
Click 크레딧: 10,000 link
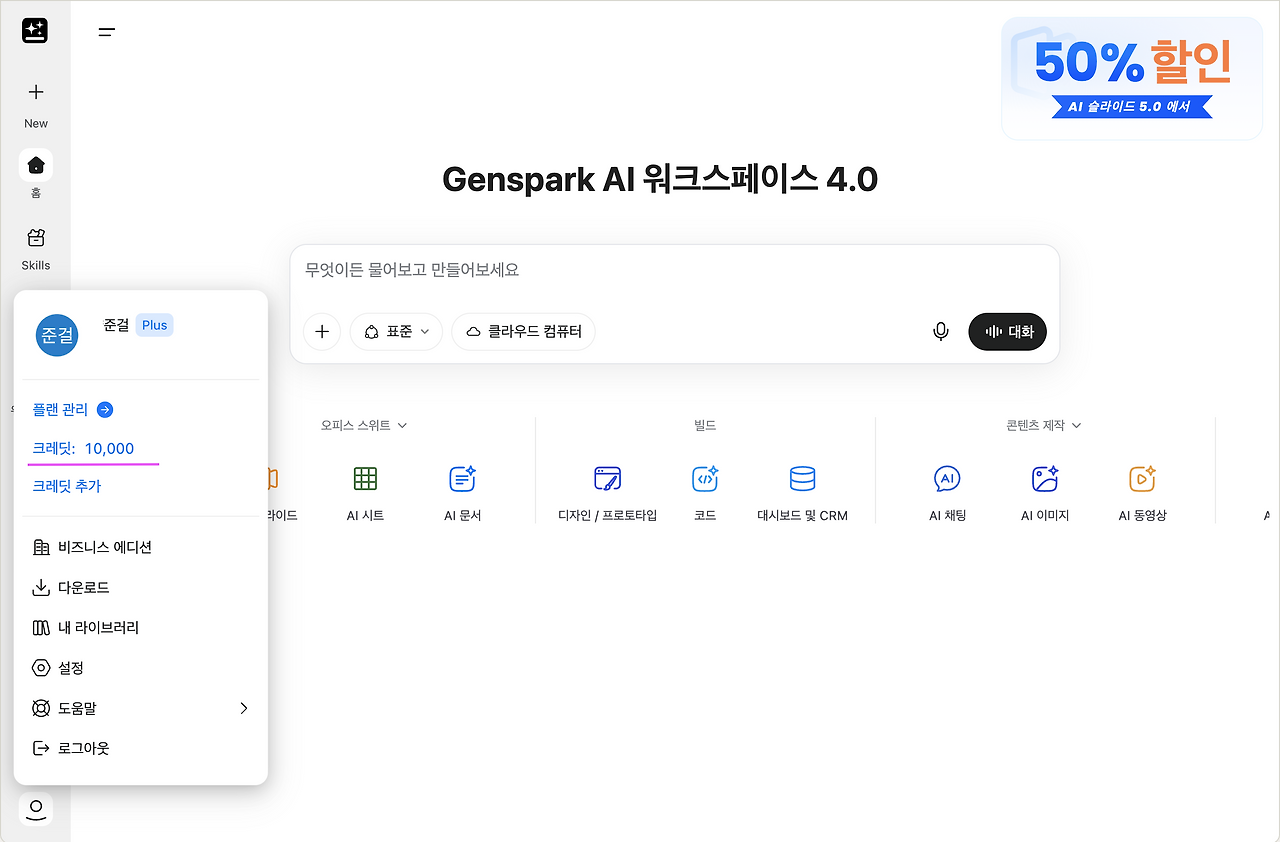pos(83,448)
